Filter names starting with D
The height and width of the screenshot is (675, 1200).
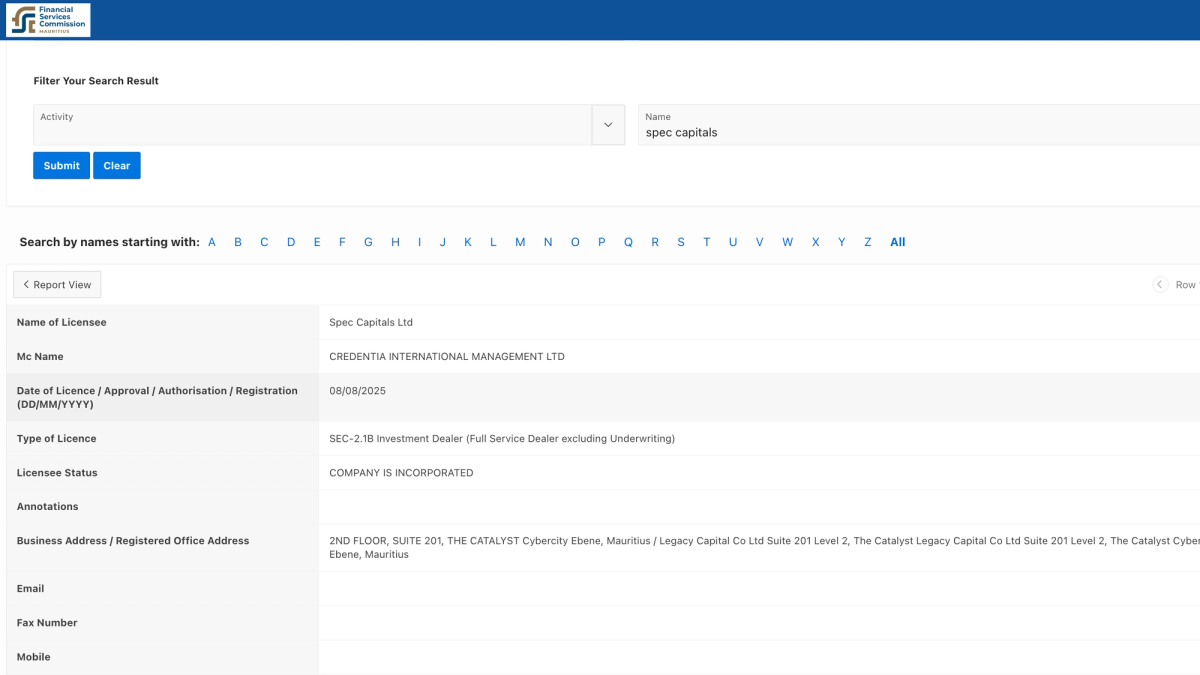pos(291,242)
